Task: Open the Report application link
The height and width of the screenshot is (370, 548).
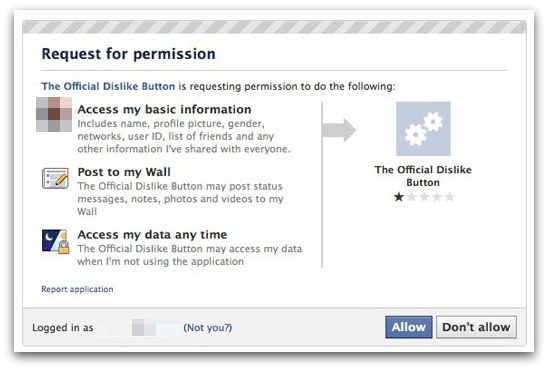Action: tap(77, 289)
